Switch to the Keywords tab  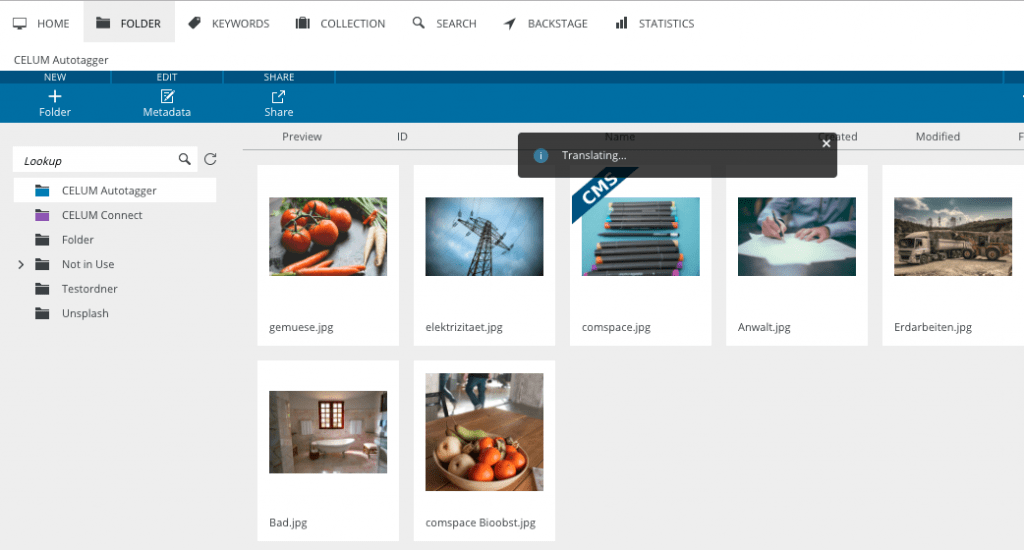[229, 23]
